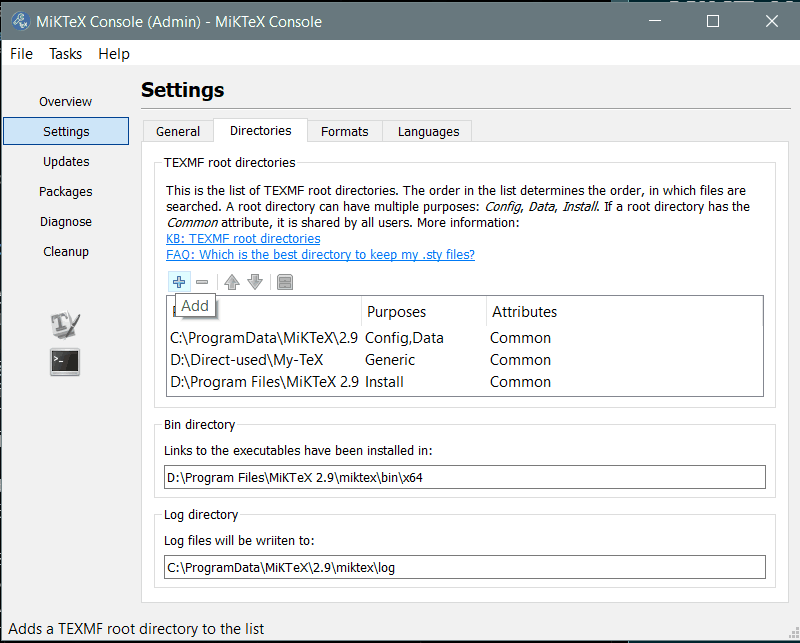Open the Help menu

[114, 54]
